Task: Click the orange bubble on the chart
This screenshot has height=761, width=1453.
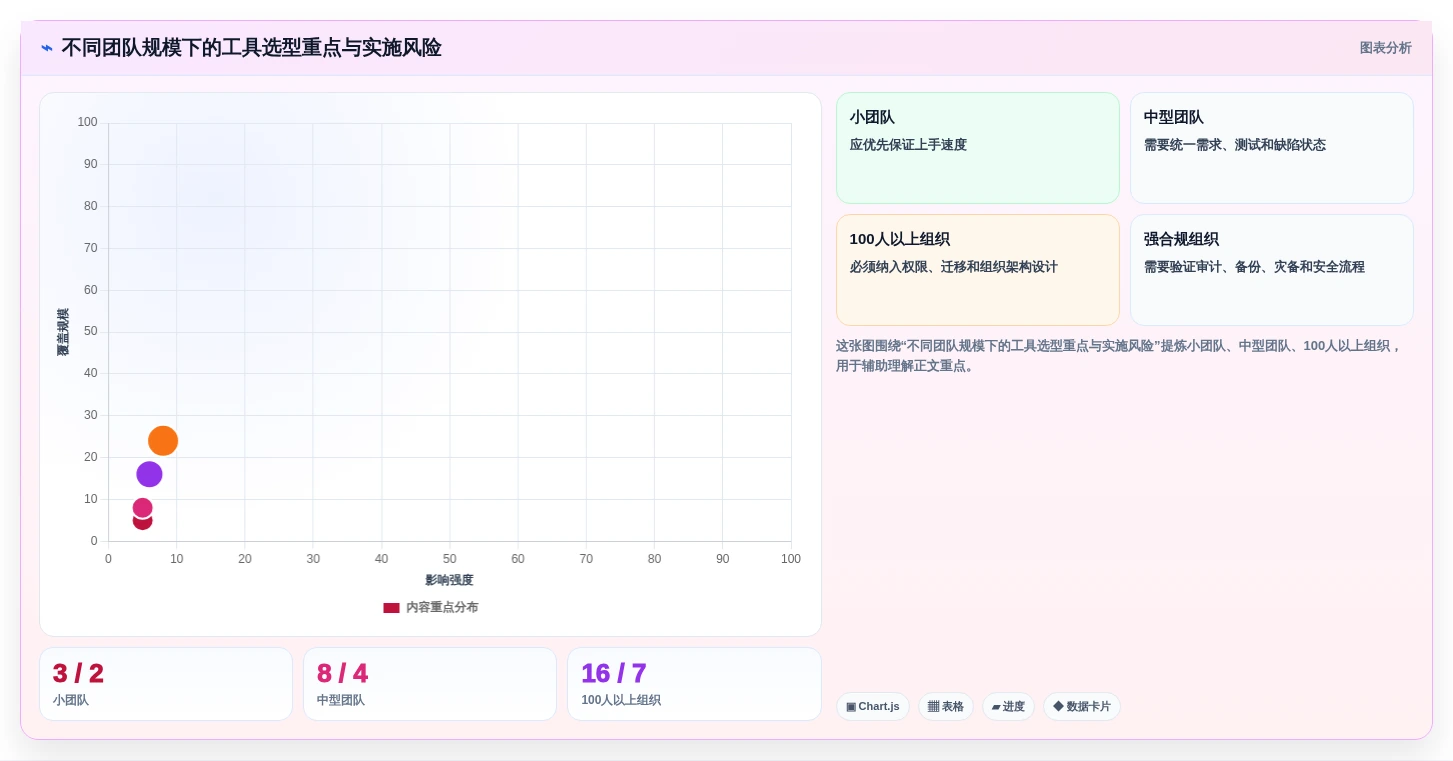Action: 163,441
